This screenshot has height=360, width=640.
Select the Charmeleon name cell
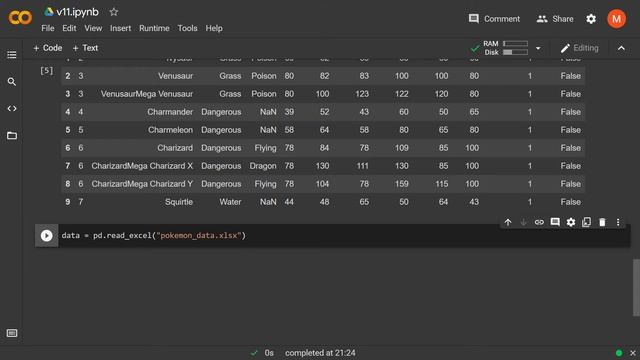pos(170,130)
